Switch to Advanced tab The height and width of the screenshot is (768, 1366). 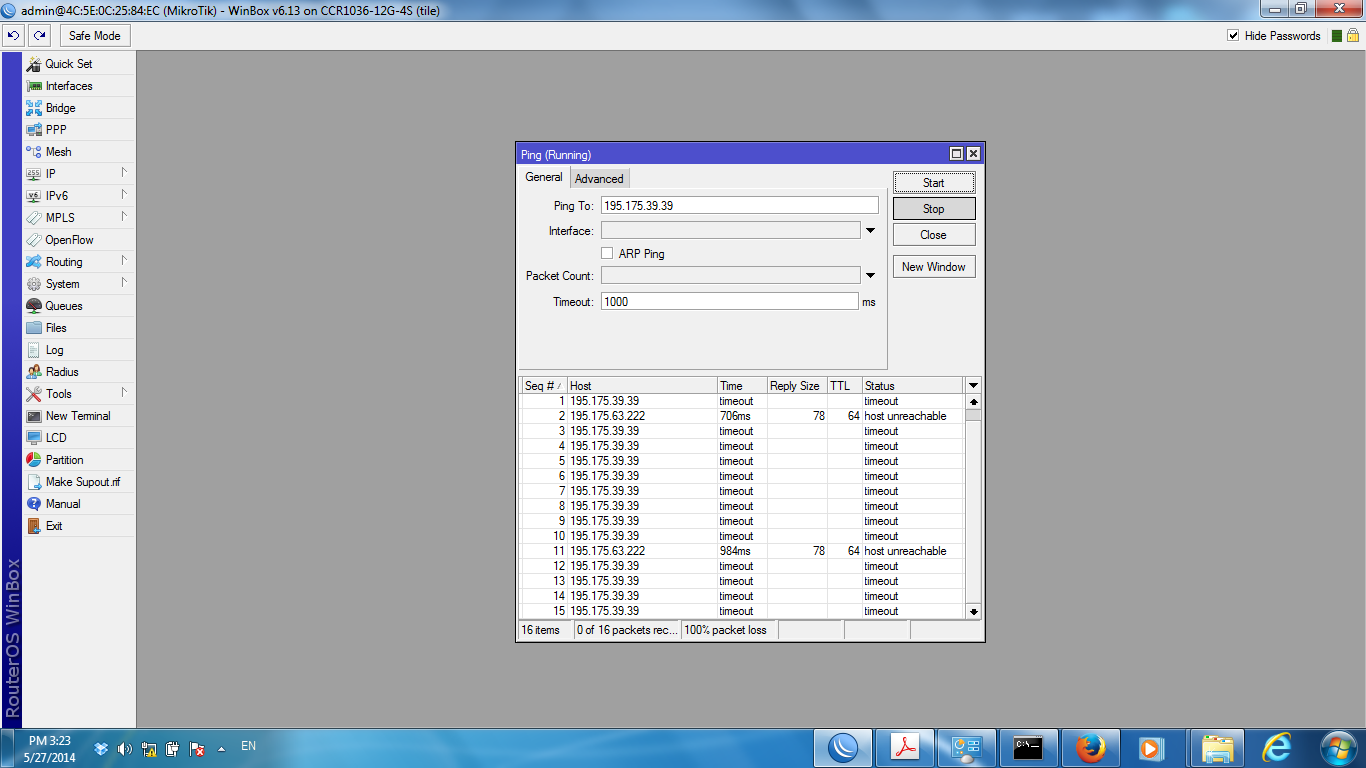click(599, 179)
